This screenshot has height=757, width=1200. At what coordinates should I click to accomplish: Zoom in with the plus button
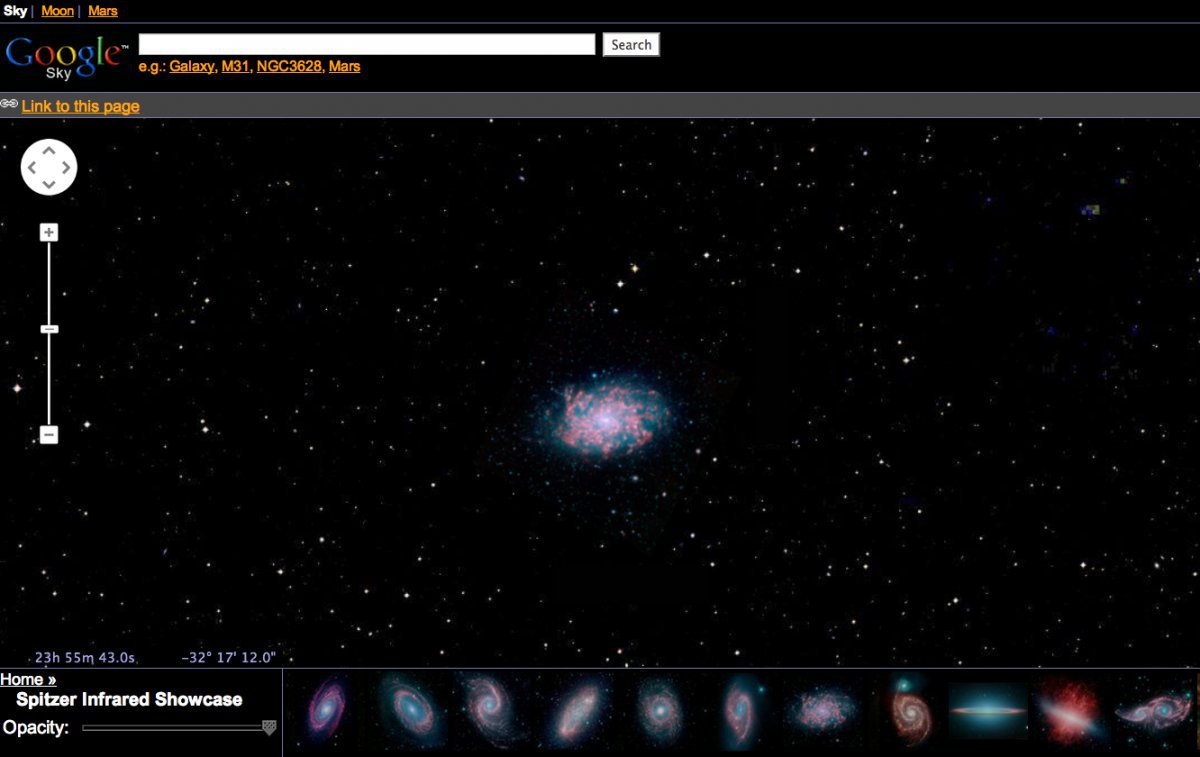(x=49, y=233)
